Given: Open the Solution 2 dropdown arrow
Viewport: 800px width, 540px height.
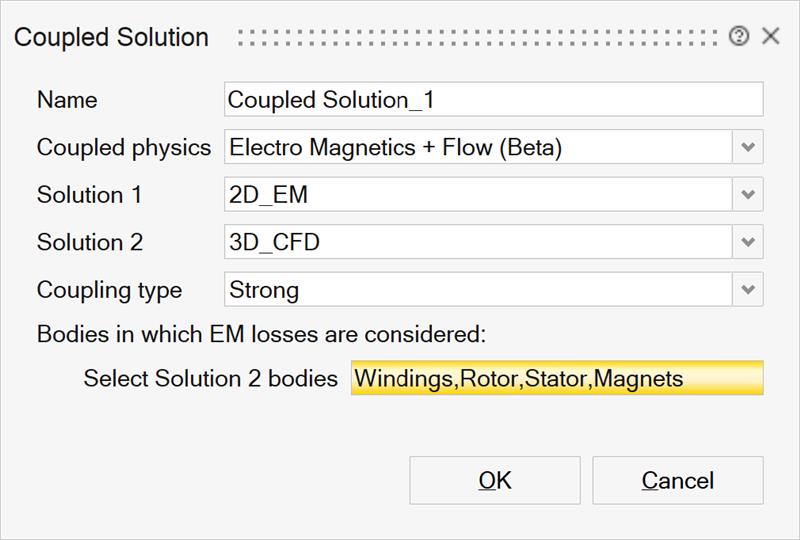Looking at the screenshot, I should pos(748,242).
